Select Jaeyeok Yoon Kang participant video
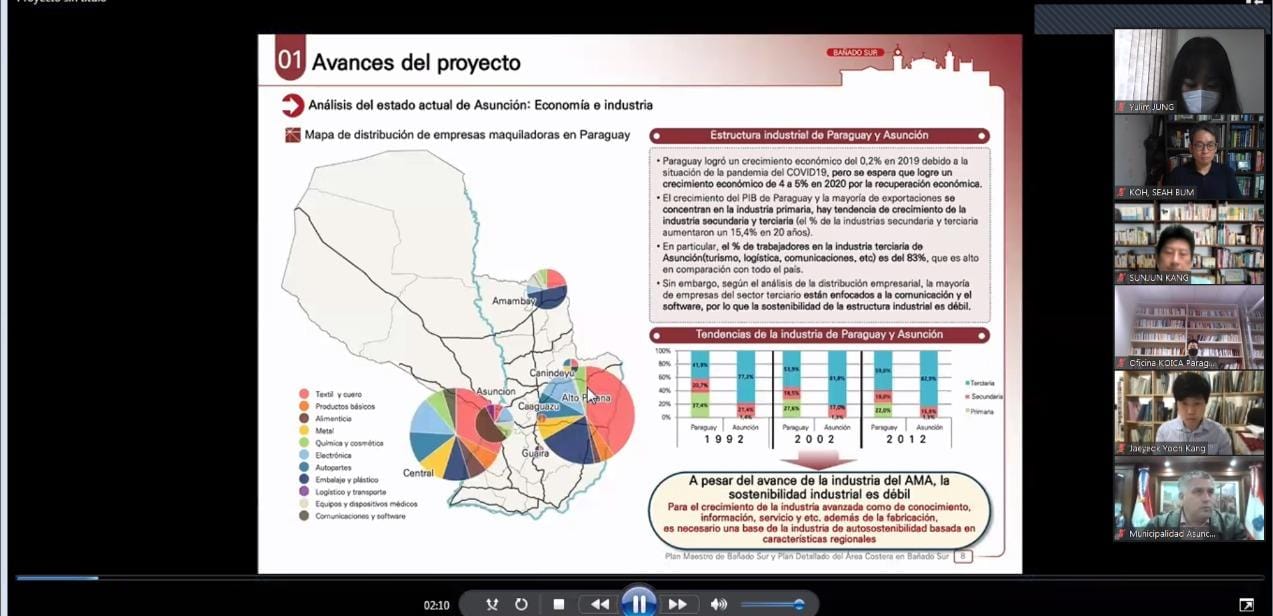Viewport: 1273px width, 616px height. point(1189,413)
